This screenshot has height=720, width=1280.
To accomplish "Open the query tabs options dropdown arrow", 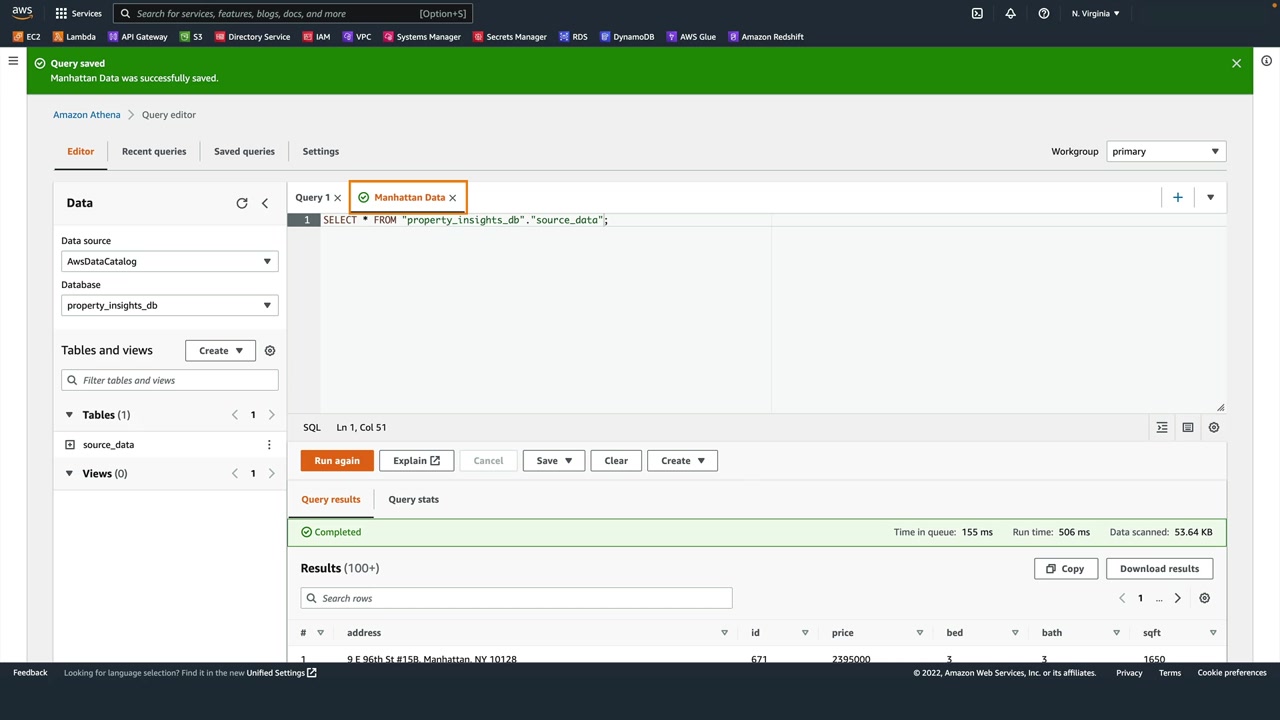I will coord(1210,198).
